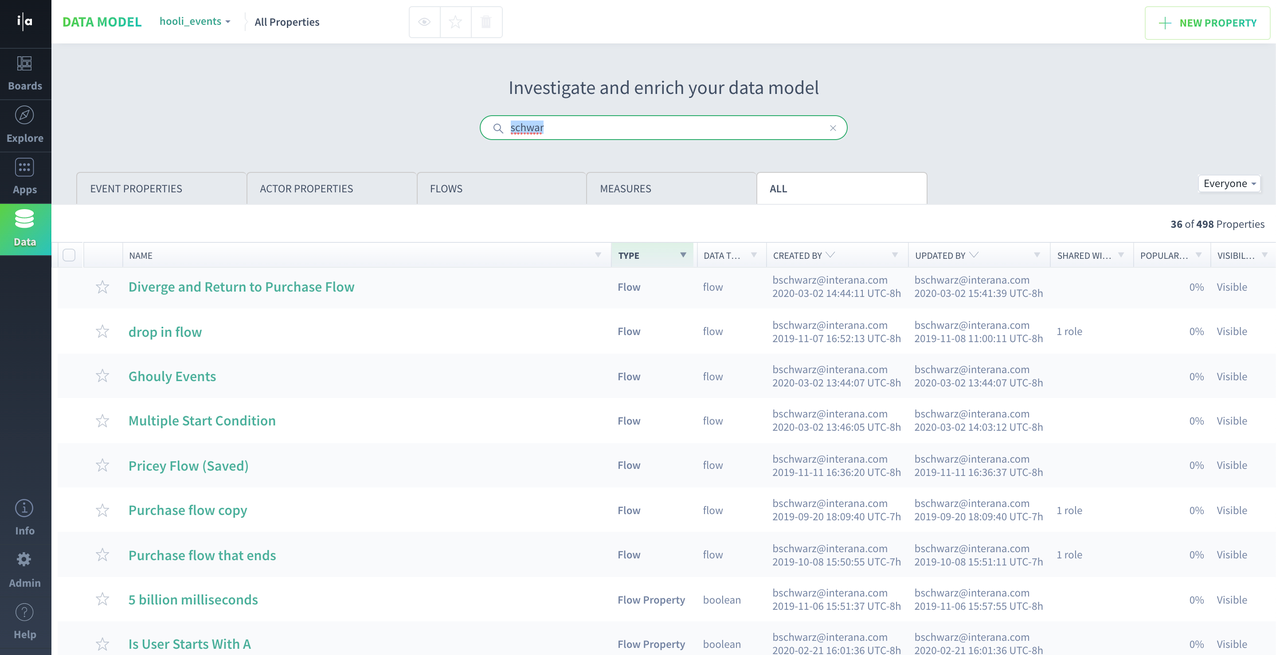
Task: Open the UPDATED BY column filter arrow
Action: (x=1037, y=255)
